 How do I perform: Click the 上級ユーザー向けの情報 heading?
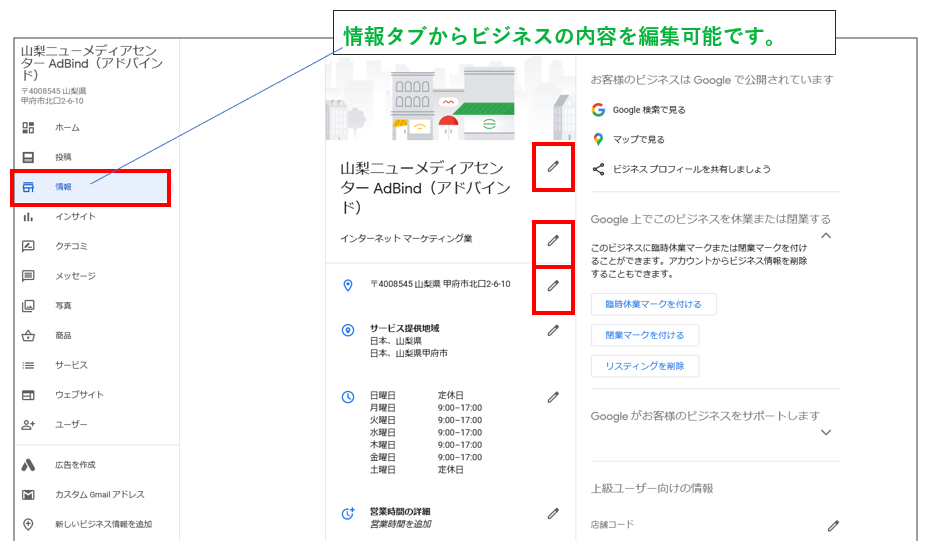point(652,488)
